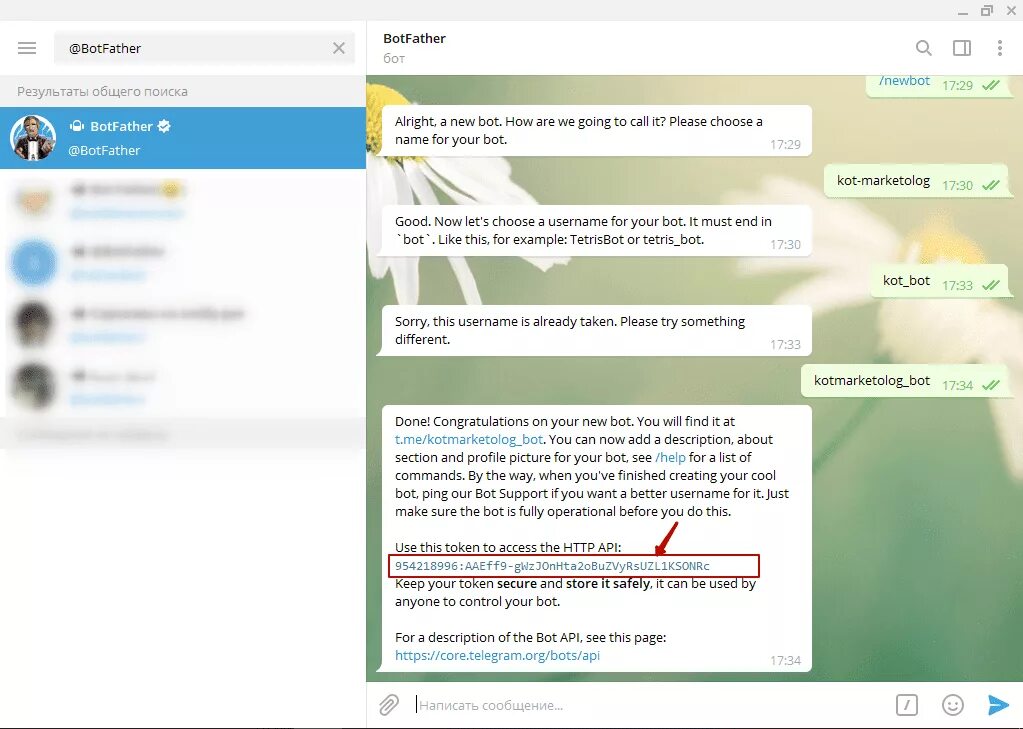Send the message with arrow button
Screen dimensions: 1023x729
(x=998, y=705)
